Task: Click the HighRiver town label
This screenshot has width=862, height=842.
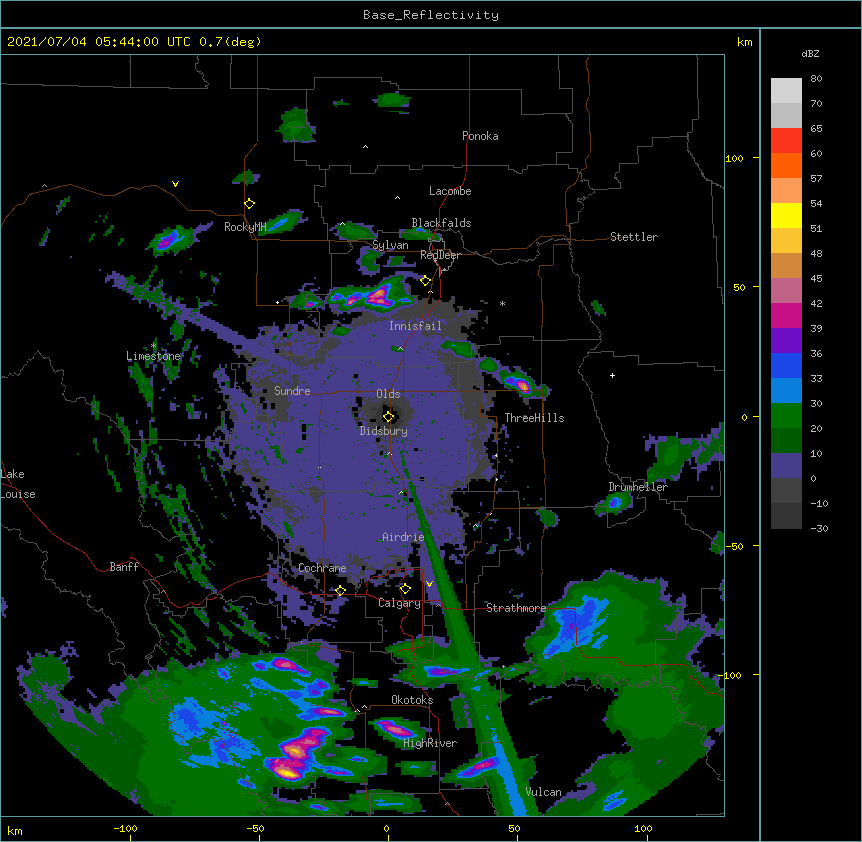Action: click(430, 743)
